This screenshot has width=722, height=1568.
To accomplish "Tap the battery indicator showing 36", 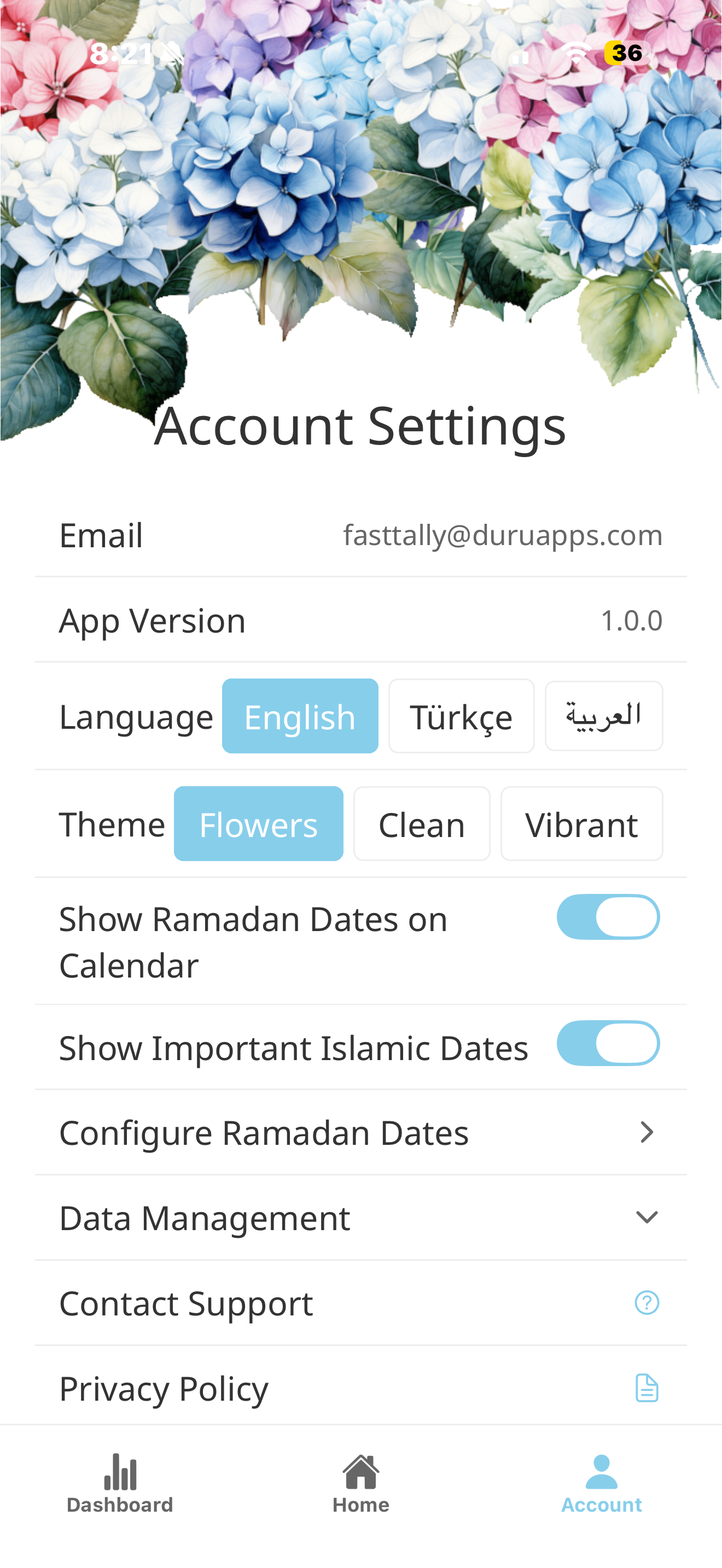I will (x=626, y=54).
